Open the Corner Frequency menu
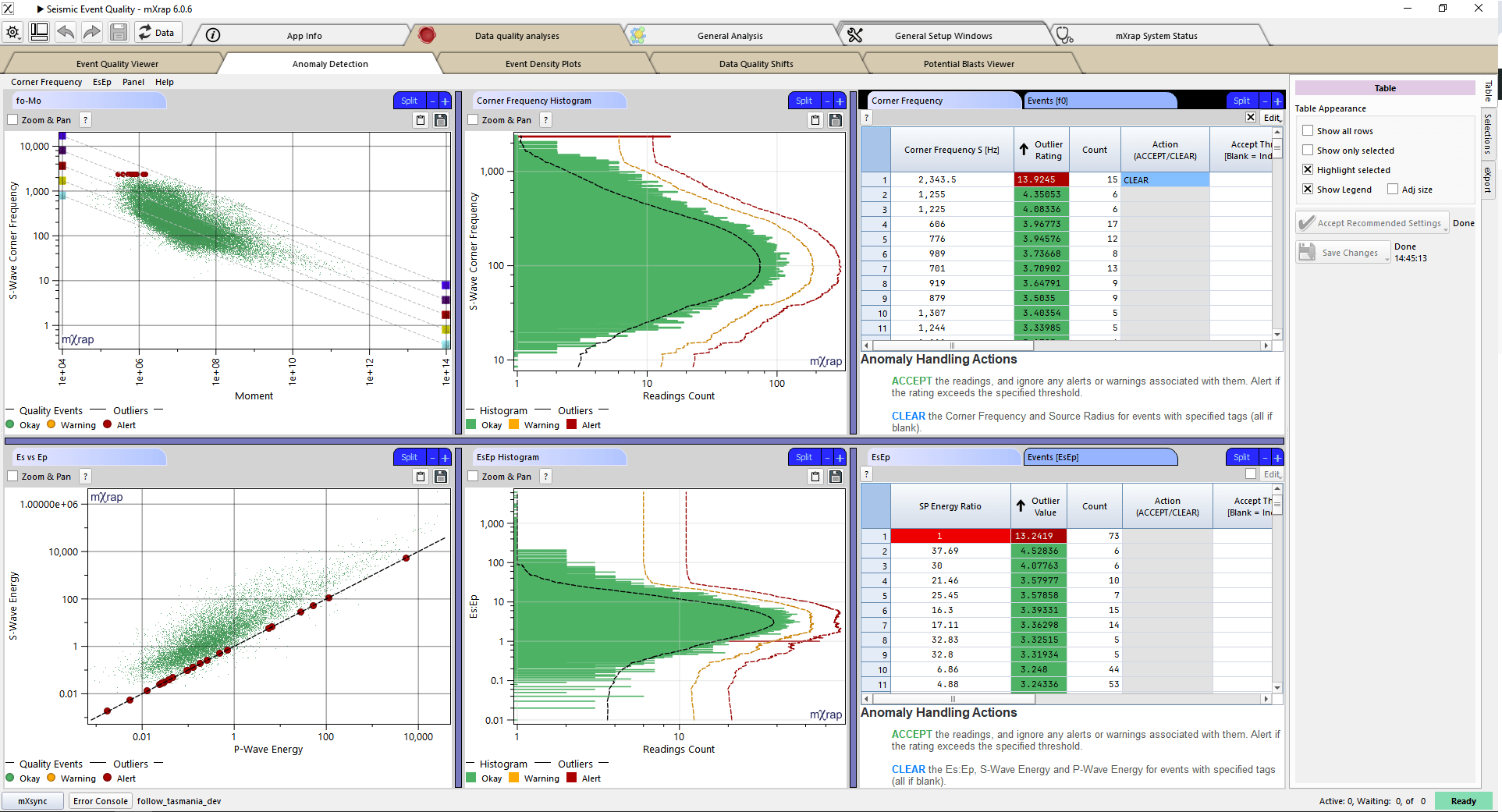 point(46,82)
